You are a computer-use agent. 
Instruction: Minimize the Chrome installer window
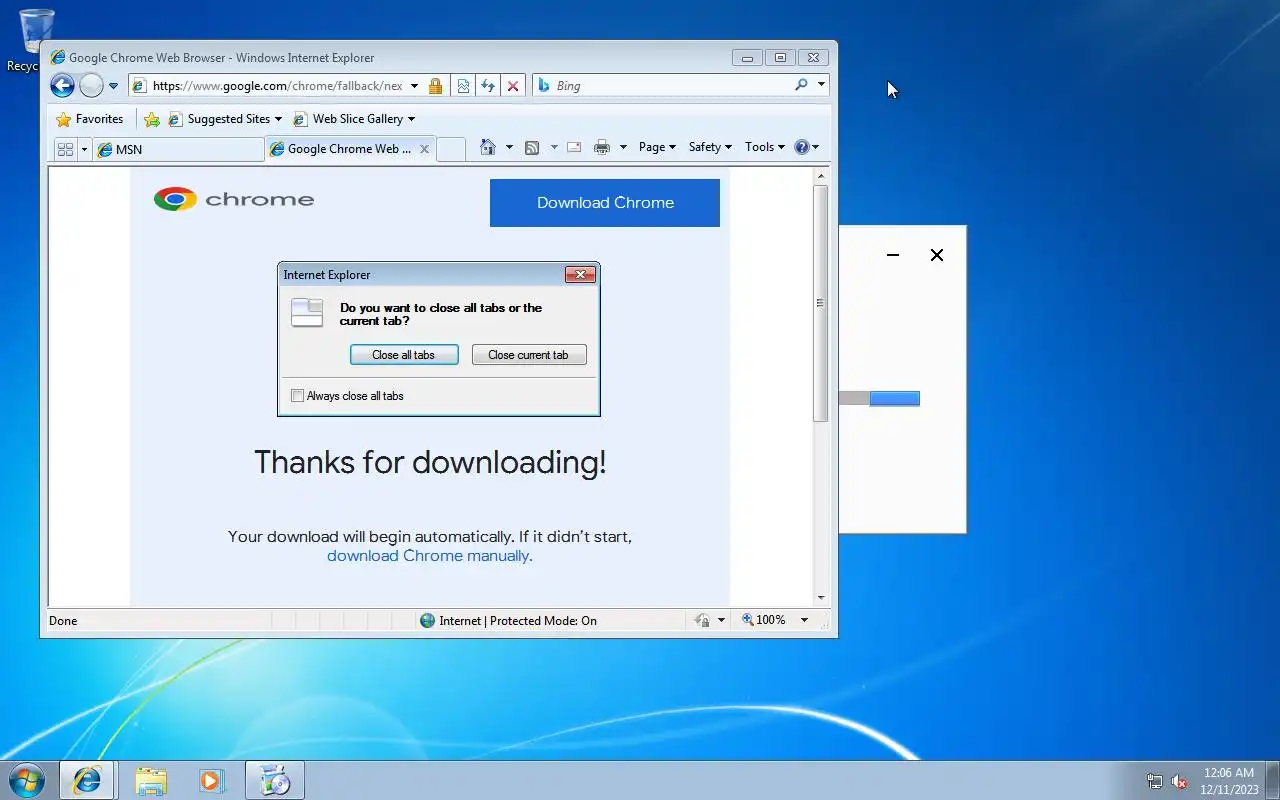(893, 255)
